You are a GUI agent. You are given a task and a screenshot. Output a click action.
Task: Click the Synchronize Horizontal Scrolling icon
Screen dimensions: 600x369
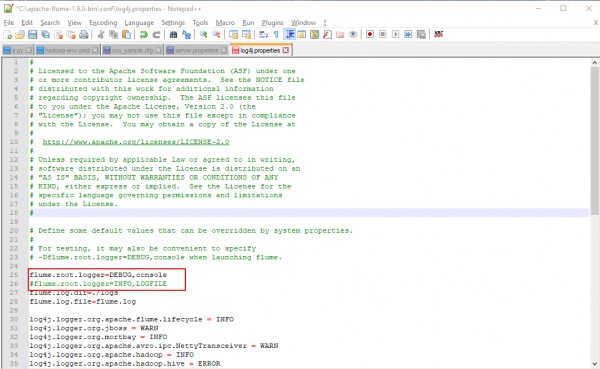point(246,35)
